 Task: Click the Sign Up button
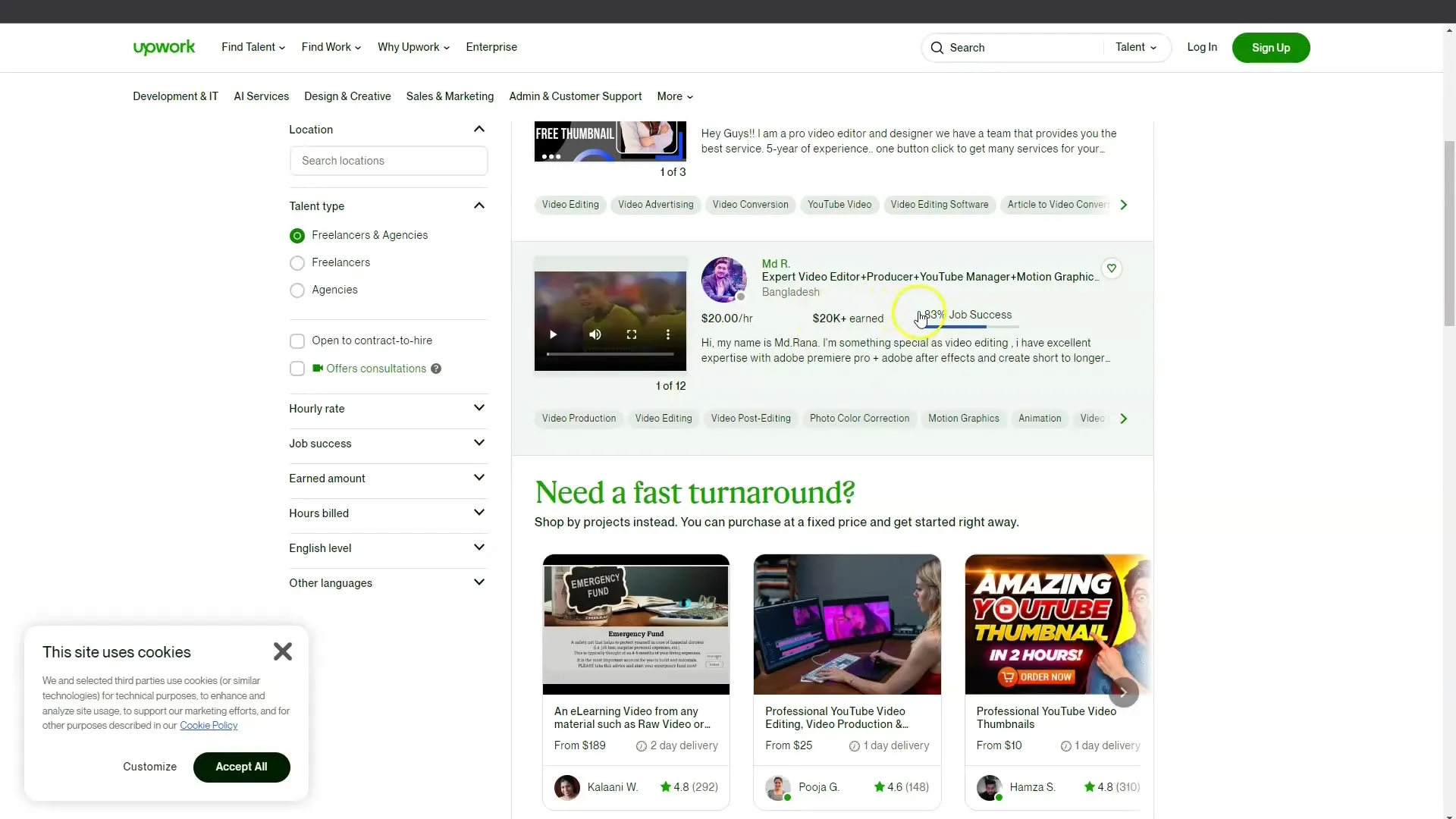[x=1270, y=47]
